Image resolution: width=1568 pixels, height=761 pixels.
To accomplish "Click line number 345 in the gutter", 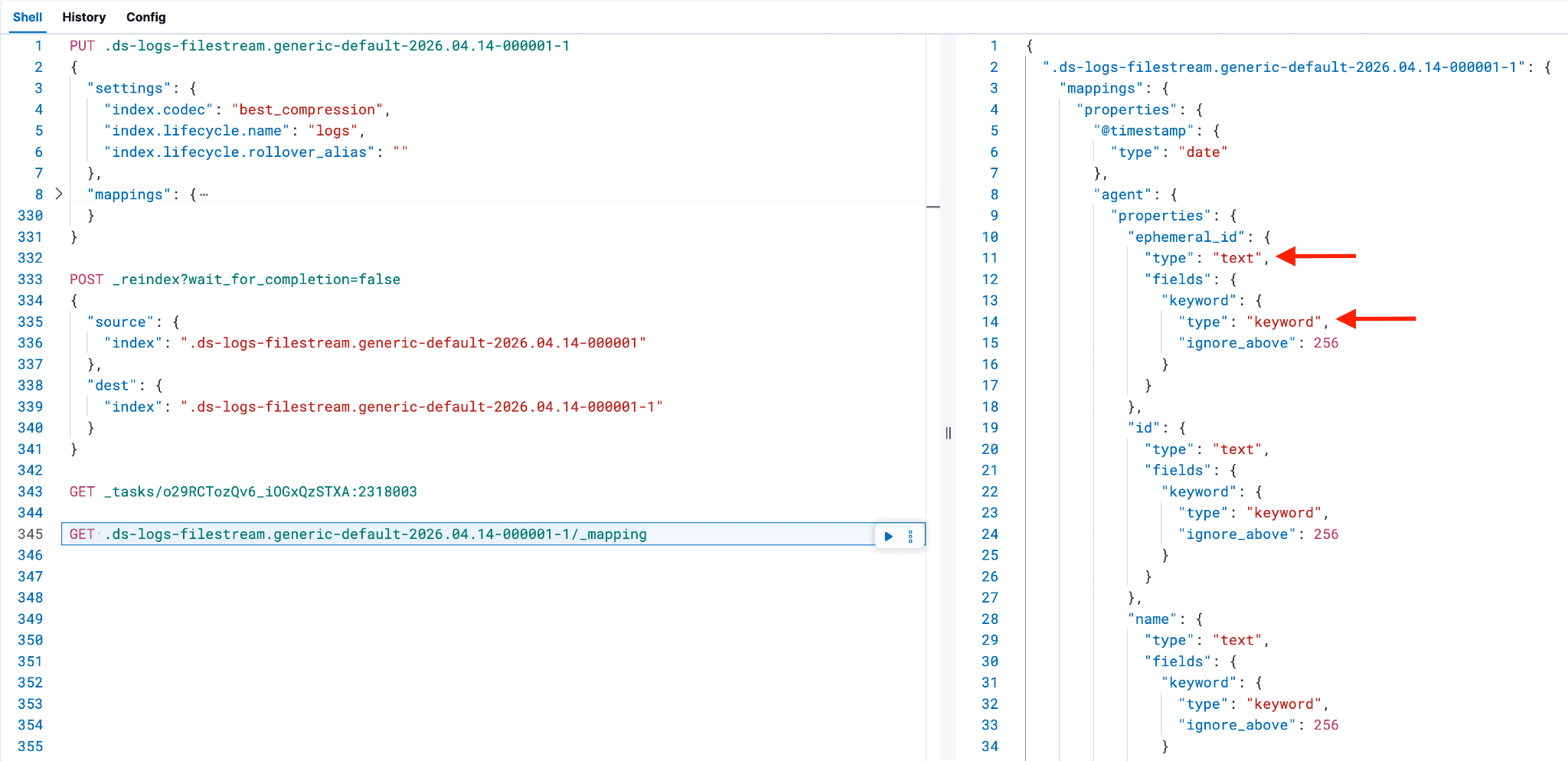I will [x=31, y=534].
